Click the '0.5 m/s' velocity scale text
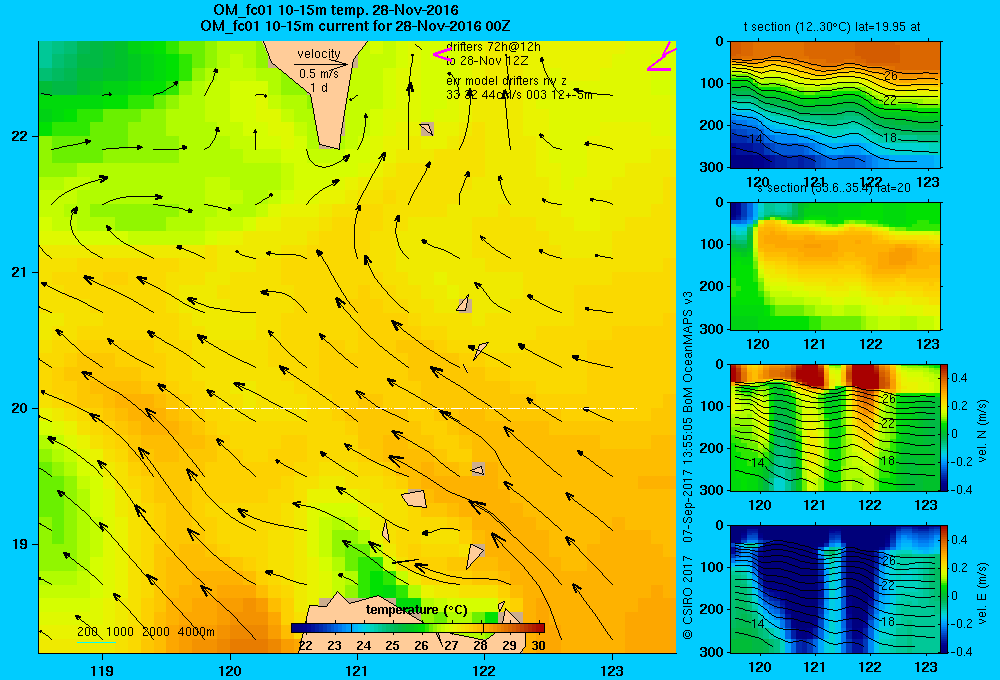 point(319,74)
